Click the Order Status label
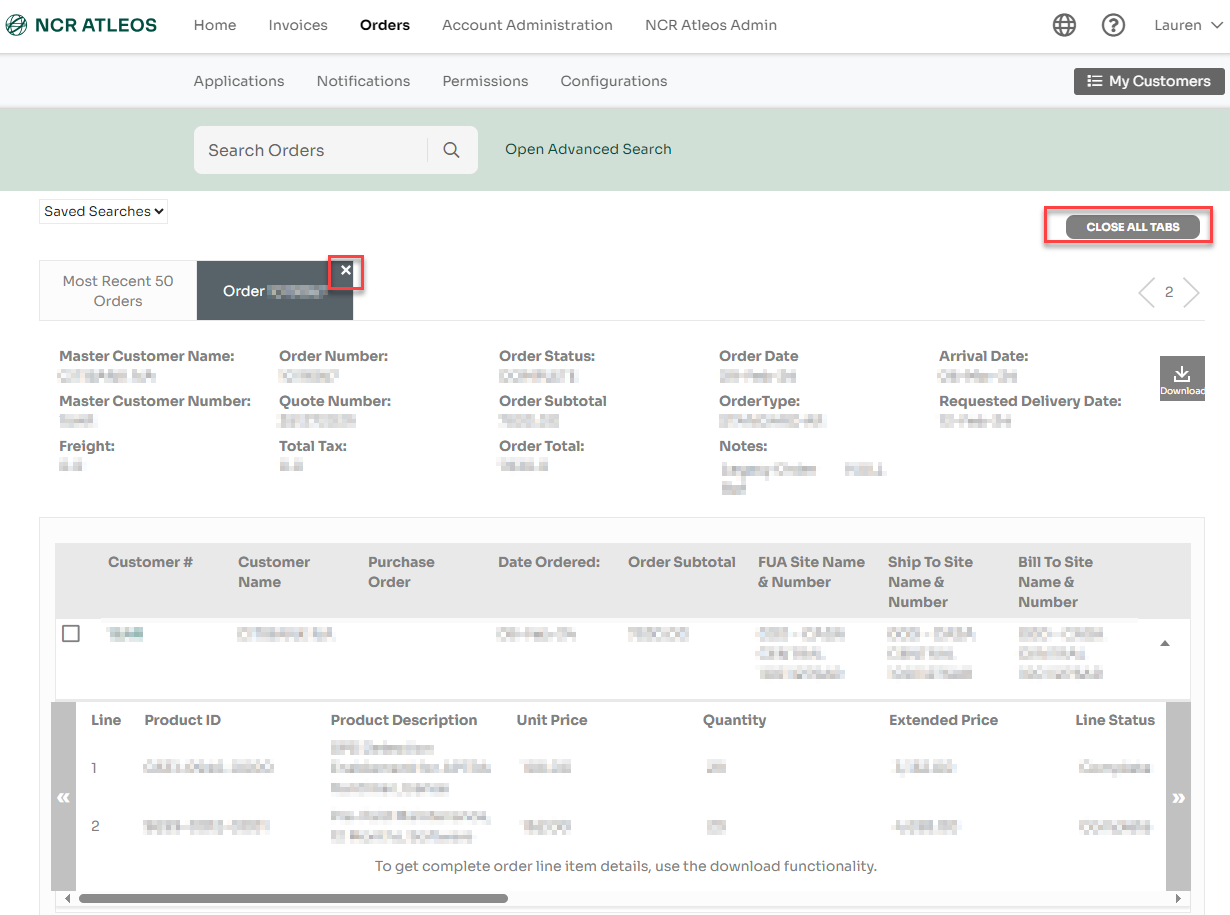The height and width of the screenshot is (915, 1230). coord(547,356)
